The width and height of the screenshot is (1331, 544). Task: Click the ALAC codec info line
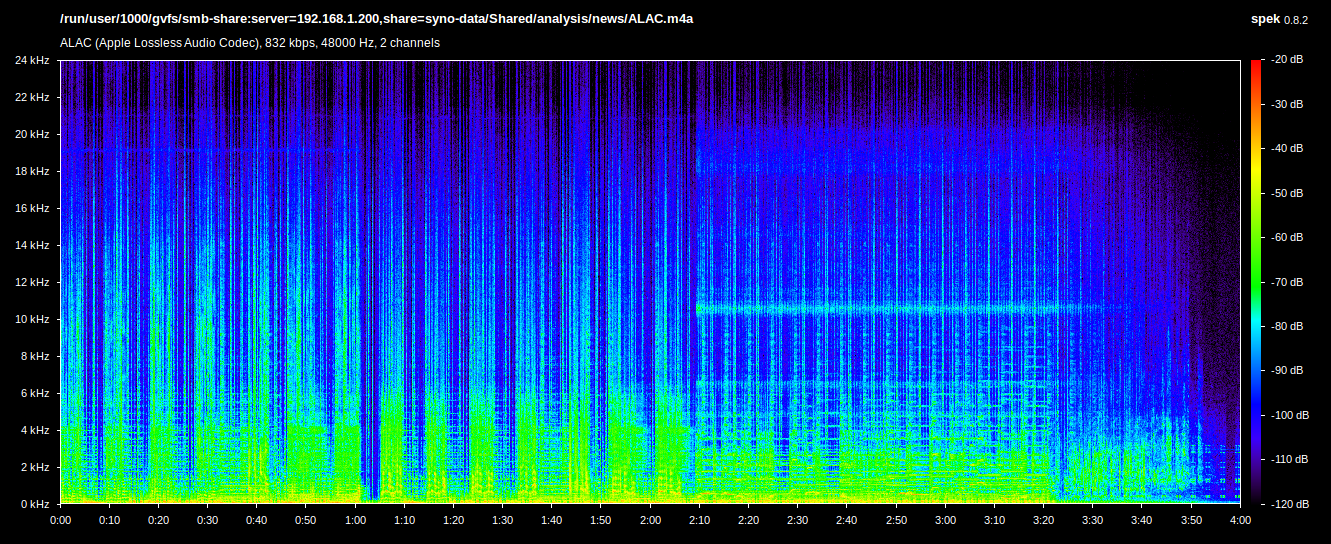click(250, 43)
